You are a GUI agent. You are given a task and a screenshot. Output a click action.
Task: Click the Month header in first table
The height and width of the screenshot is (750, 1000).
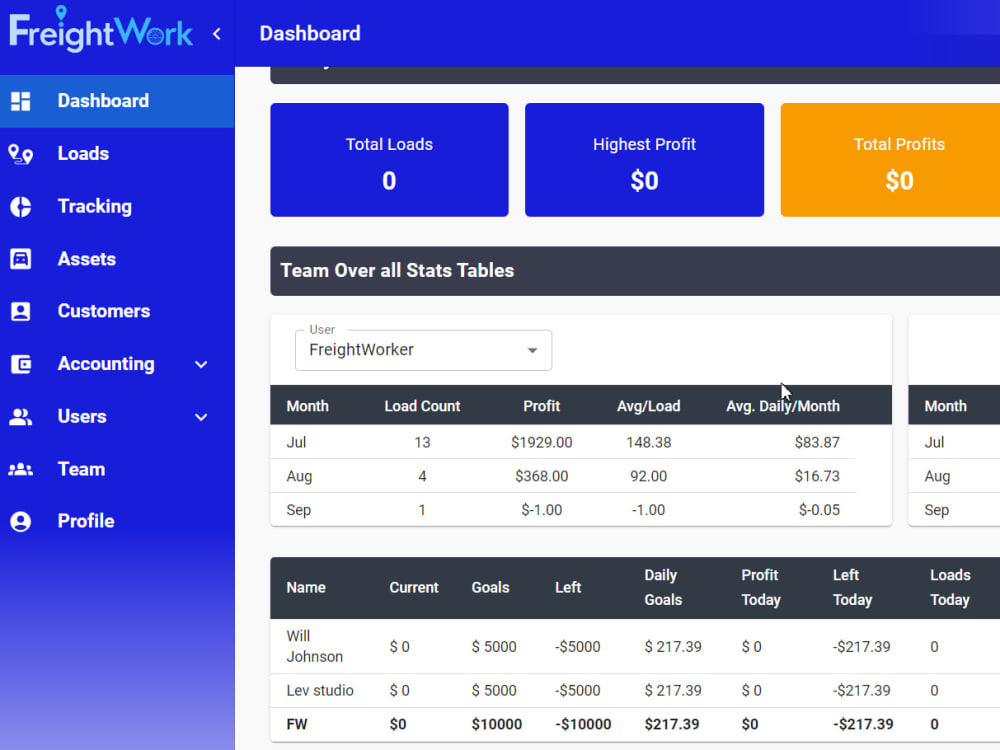click(x=307, y=406)
